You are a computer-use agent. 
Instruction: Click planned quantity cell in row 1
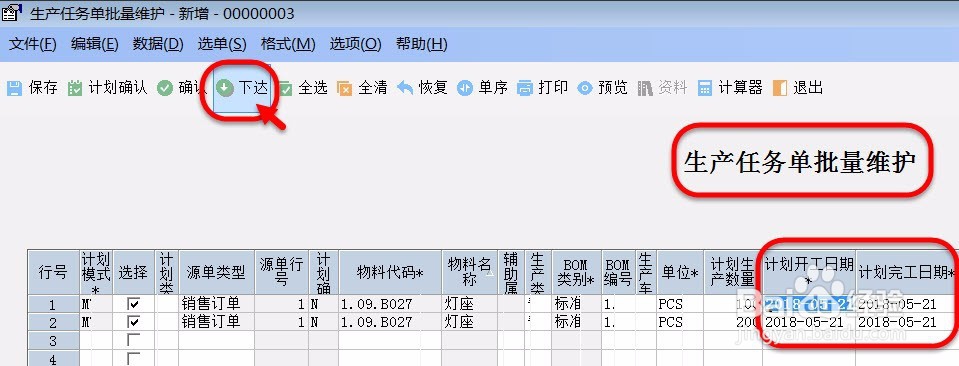[733, 304]
